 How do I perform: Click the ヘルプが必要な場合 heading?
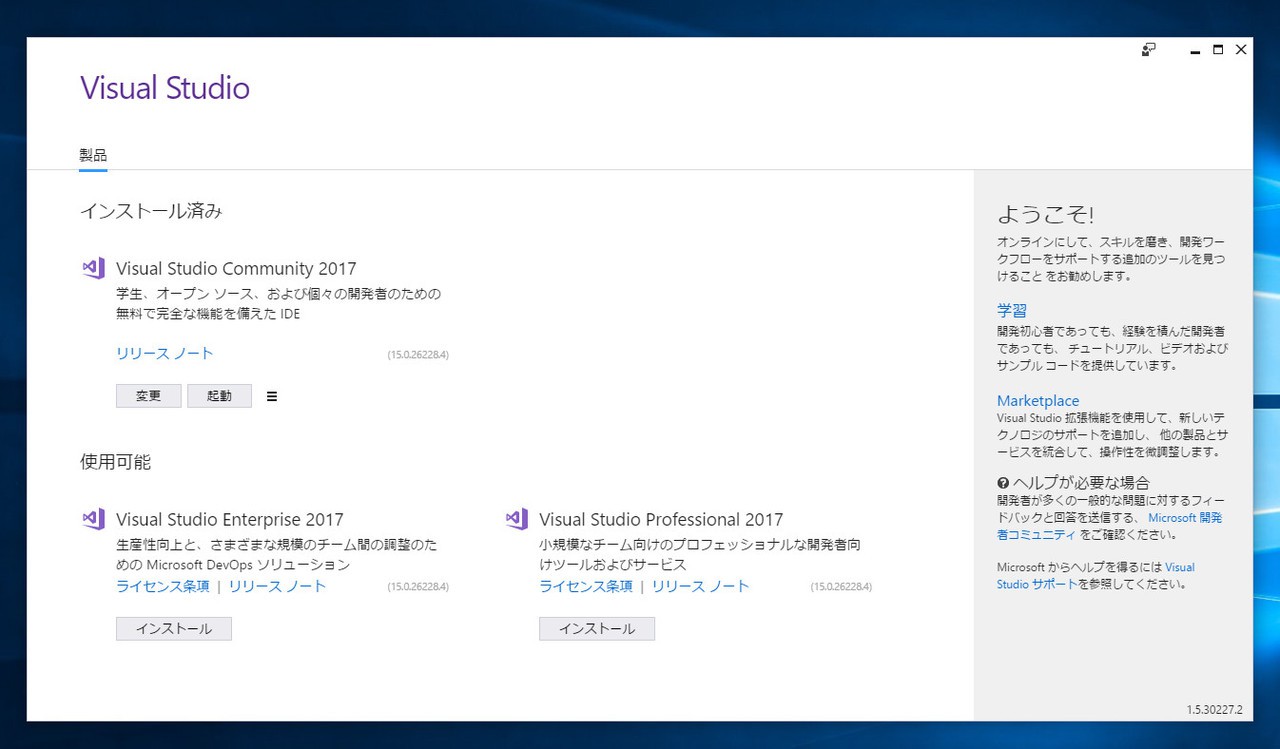point(1081,483)
